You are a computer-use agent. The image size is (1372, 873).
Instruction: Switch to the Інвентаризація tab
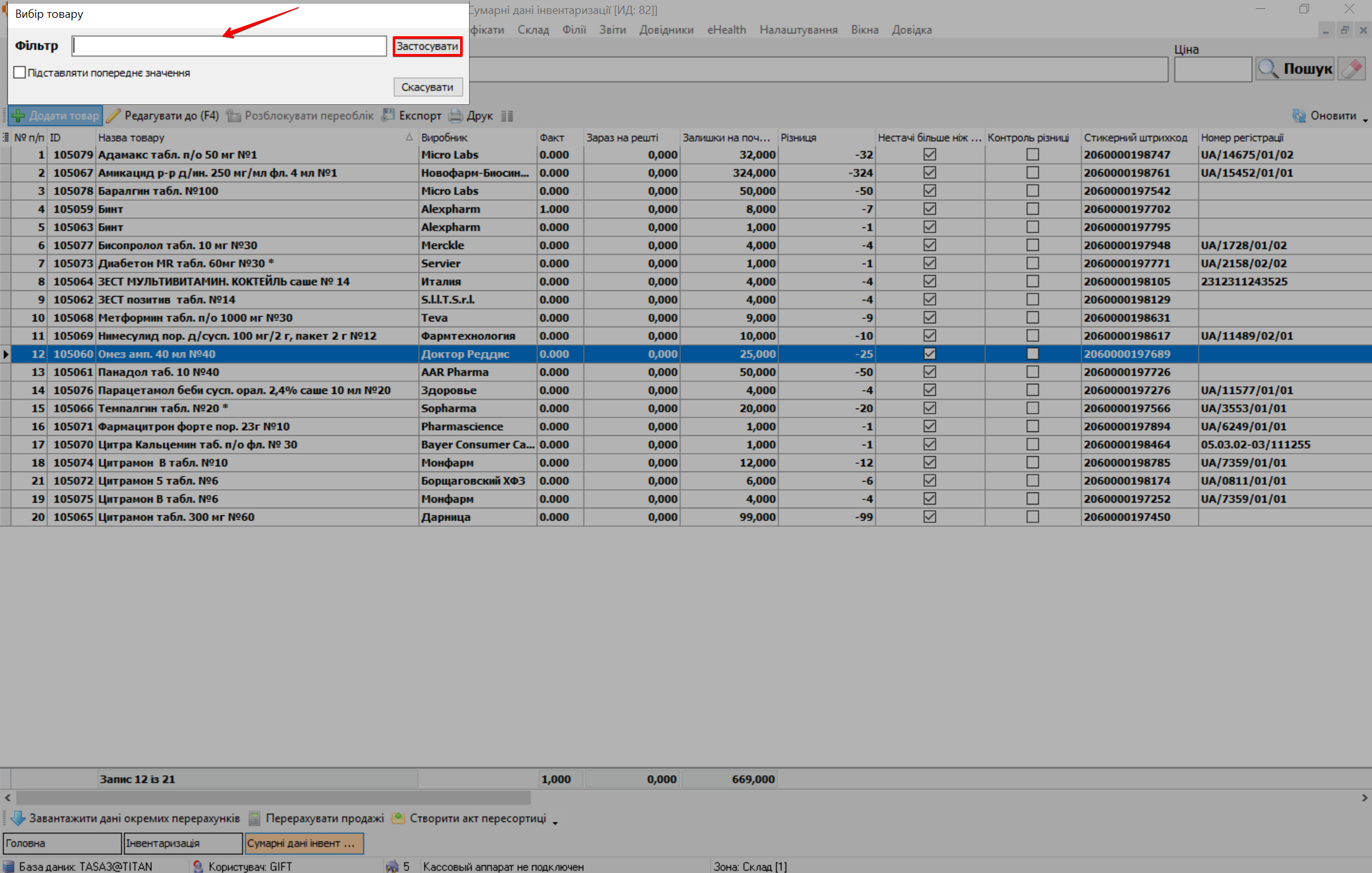tap(183, 843)
